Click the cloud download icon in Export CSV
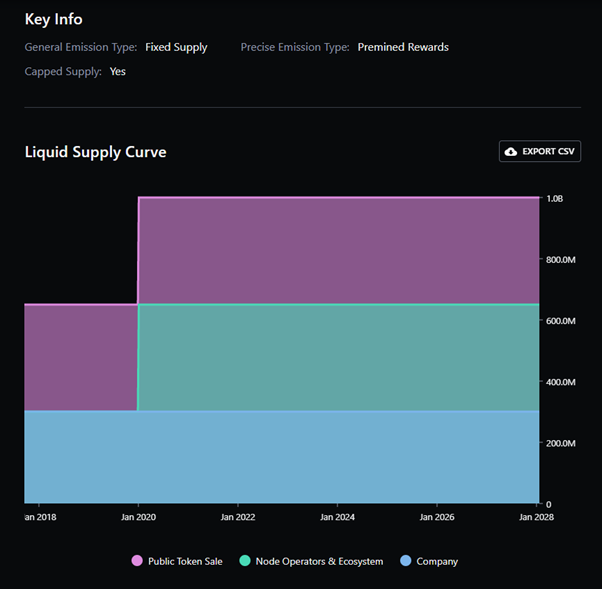This screenshot has height=589, width=602. [510, 152]
